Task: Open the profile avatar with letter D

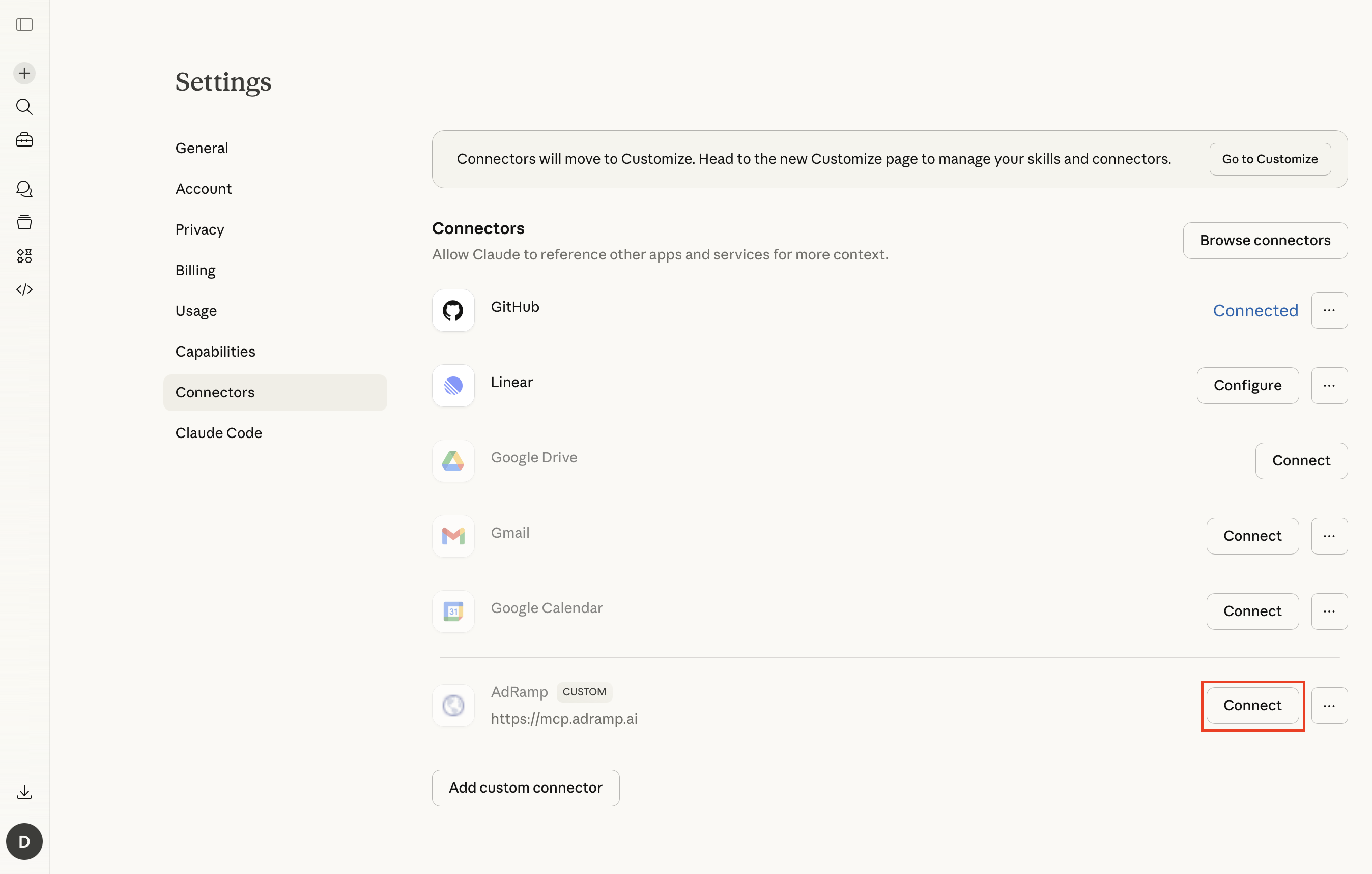Action: [24, 841]
